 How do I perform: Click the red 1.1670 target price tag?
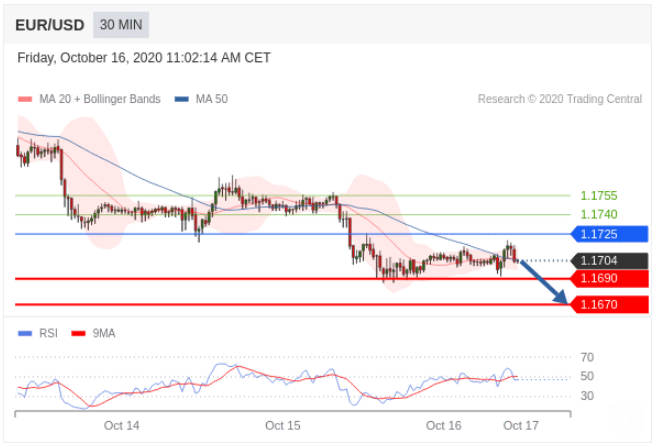click(610, 305)
